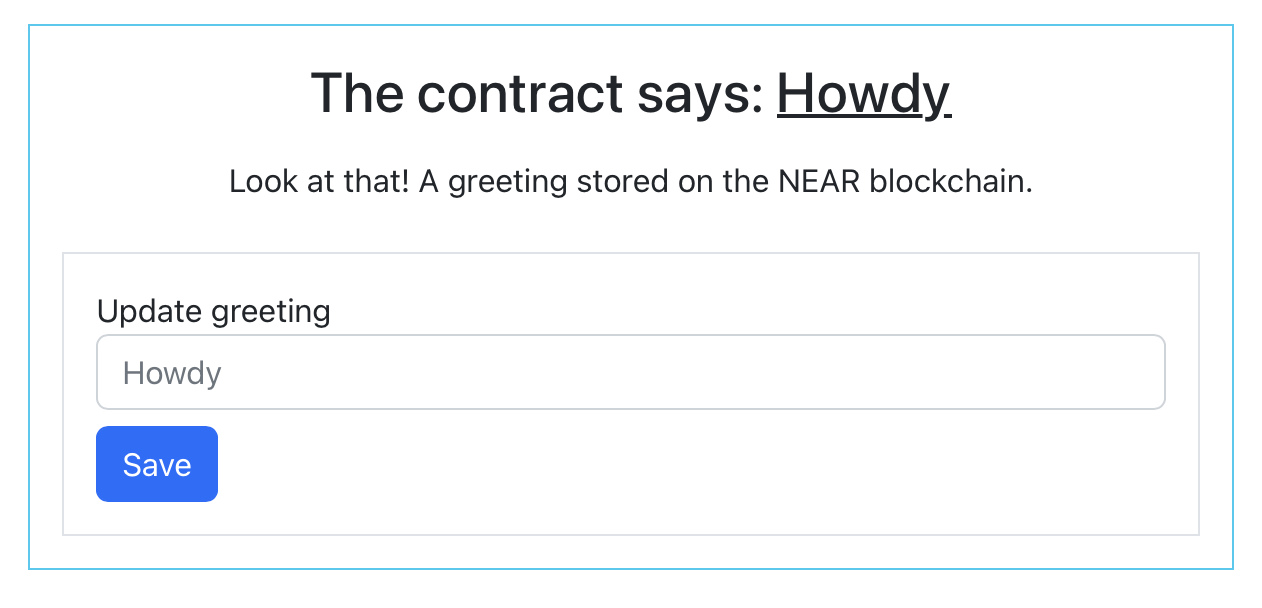Click the "The contract says:" heading text
Viewport: 1262px width, 608px height.
537,94
